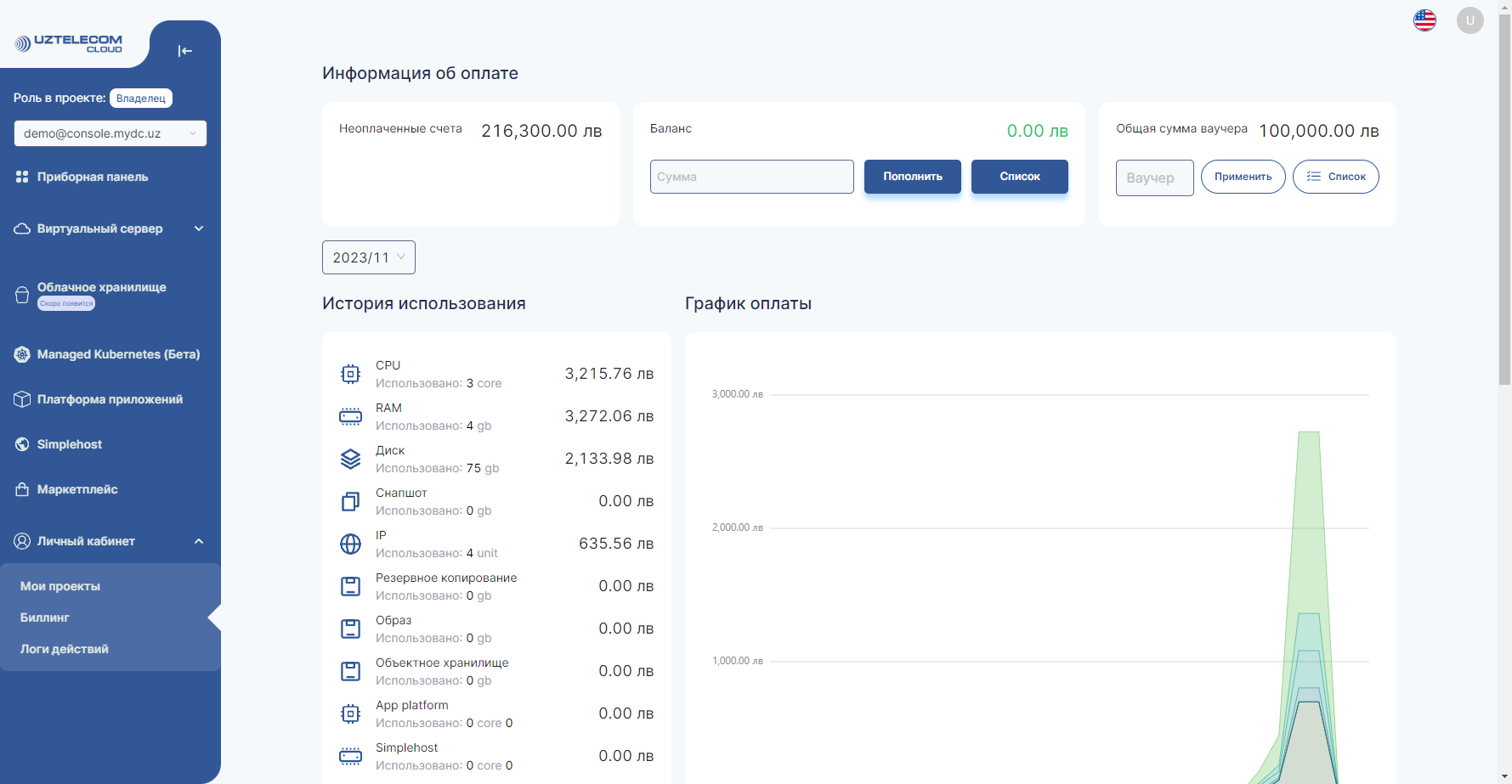The image size is (1512, 784).
Task: Click the Снапшот copy icon
Action: pos(350,501)
